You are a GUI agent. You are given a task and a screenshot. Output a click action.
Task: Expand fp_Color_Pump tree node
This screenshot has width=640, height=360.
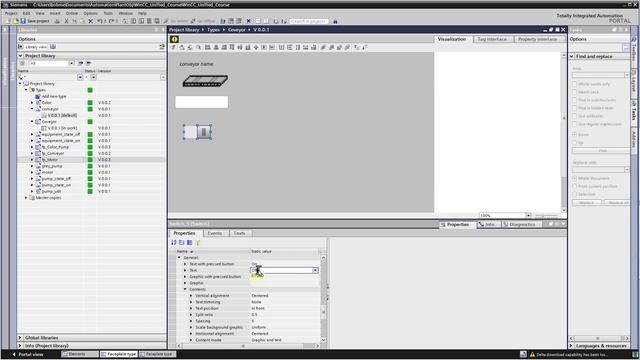pos(32,147)
